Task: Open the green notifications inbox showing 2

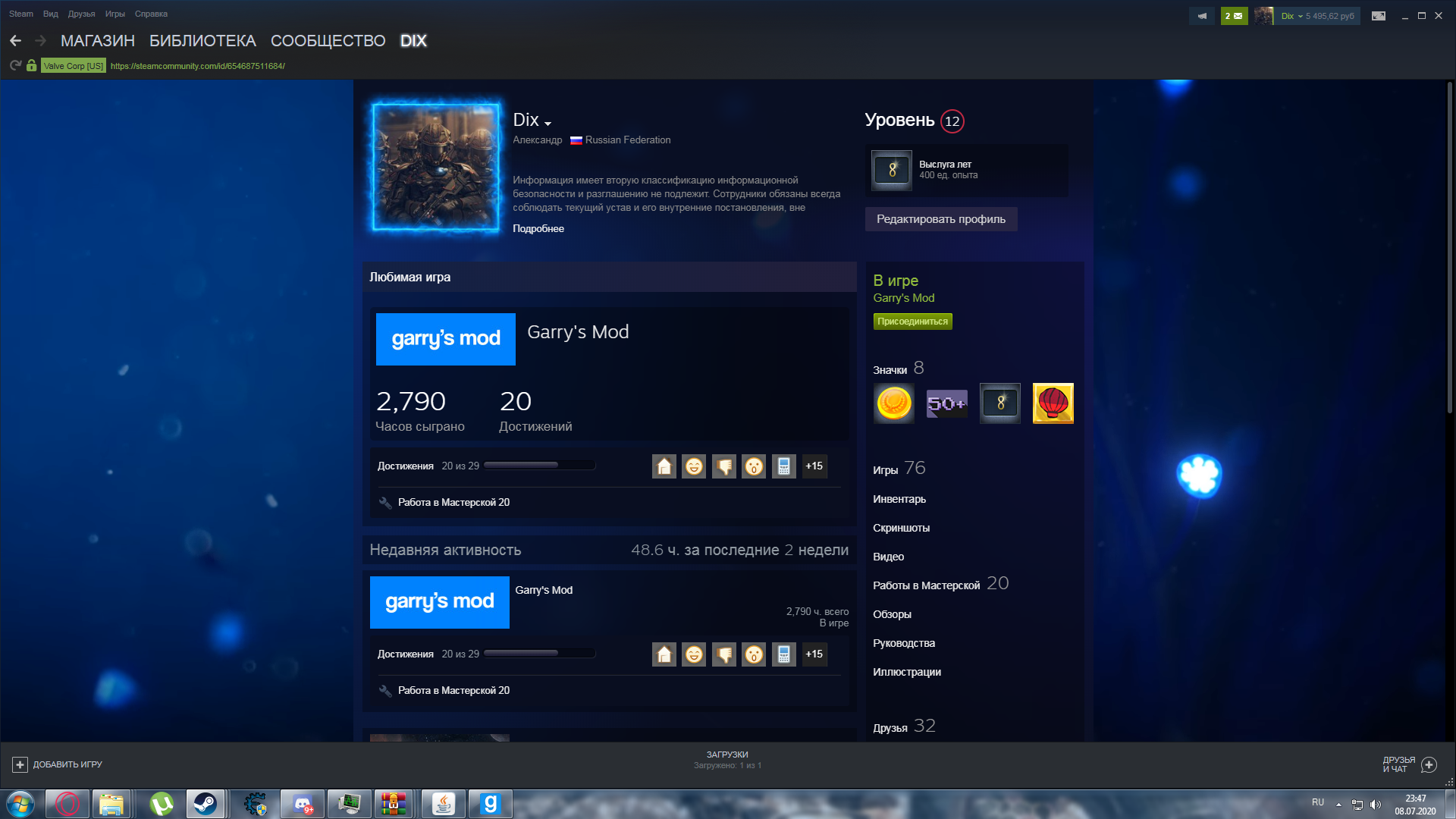Action: click(1234, 16)
